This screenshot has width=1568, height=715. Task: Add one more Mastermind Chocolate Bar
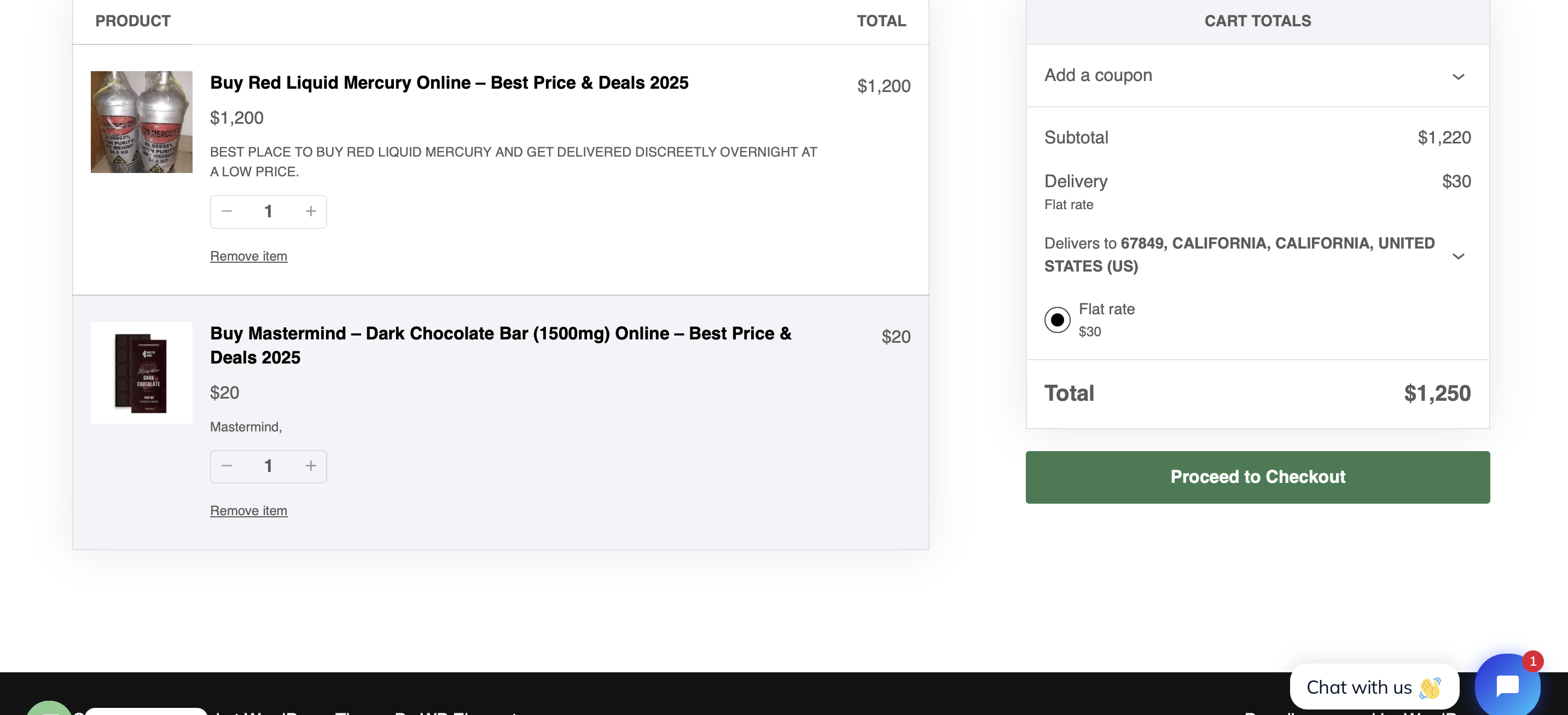[x=310, y=466]
